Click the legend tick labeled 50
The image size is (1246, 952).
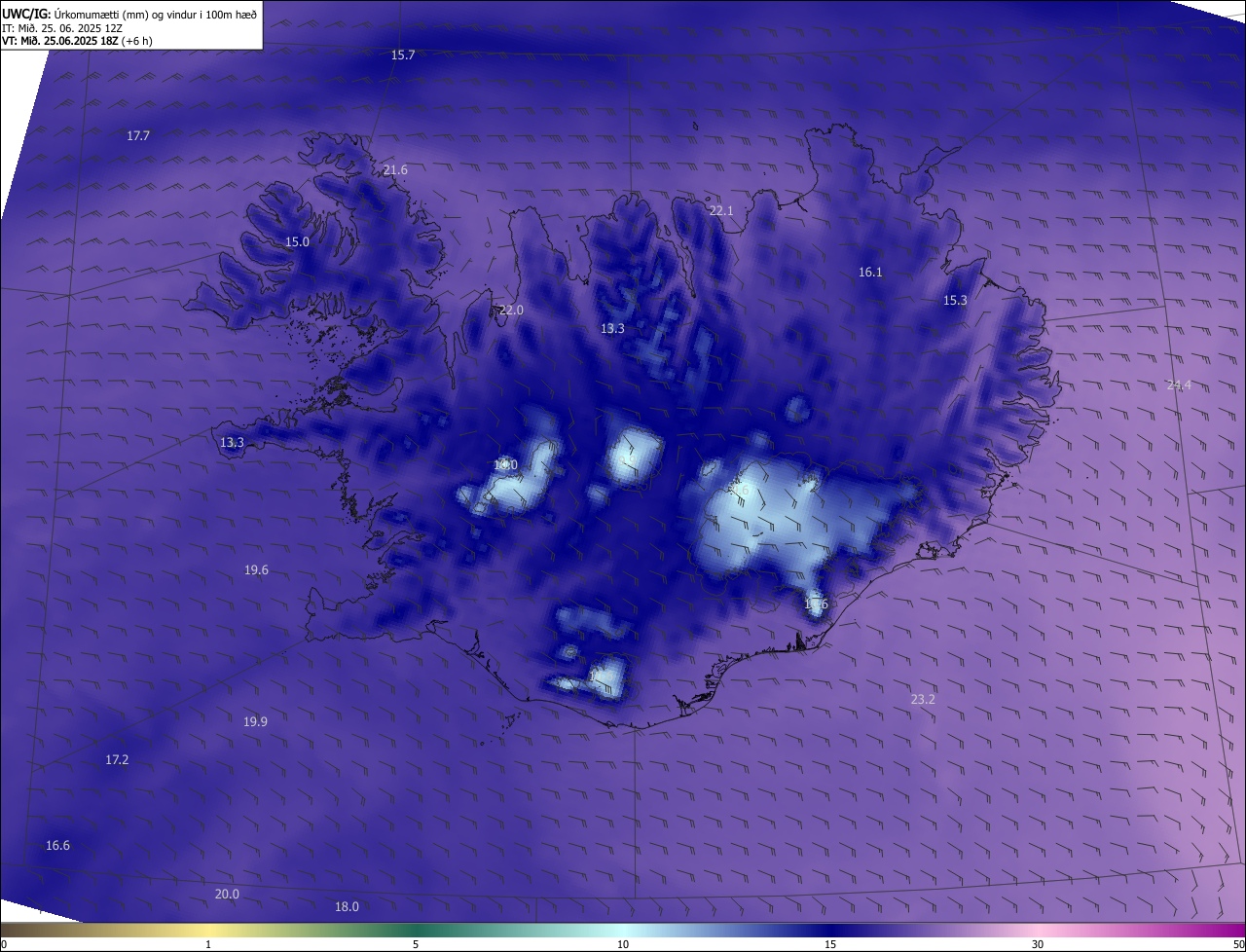point(1238,944)
